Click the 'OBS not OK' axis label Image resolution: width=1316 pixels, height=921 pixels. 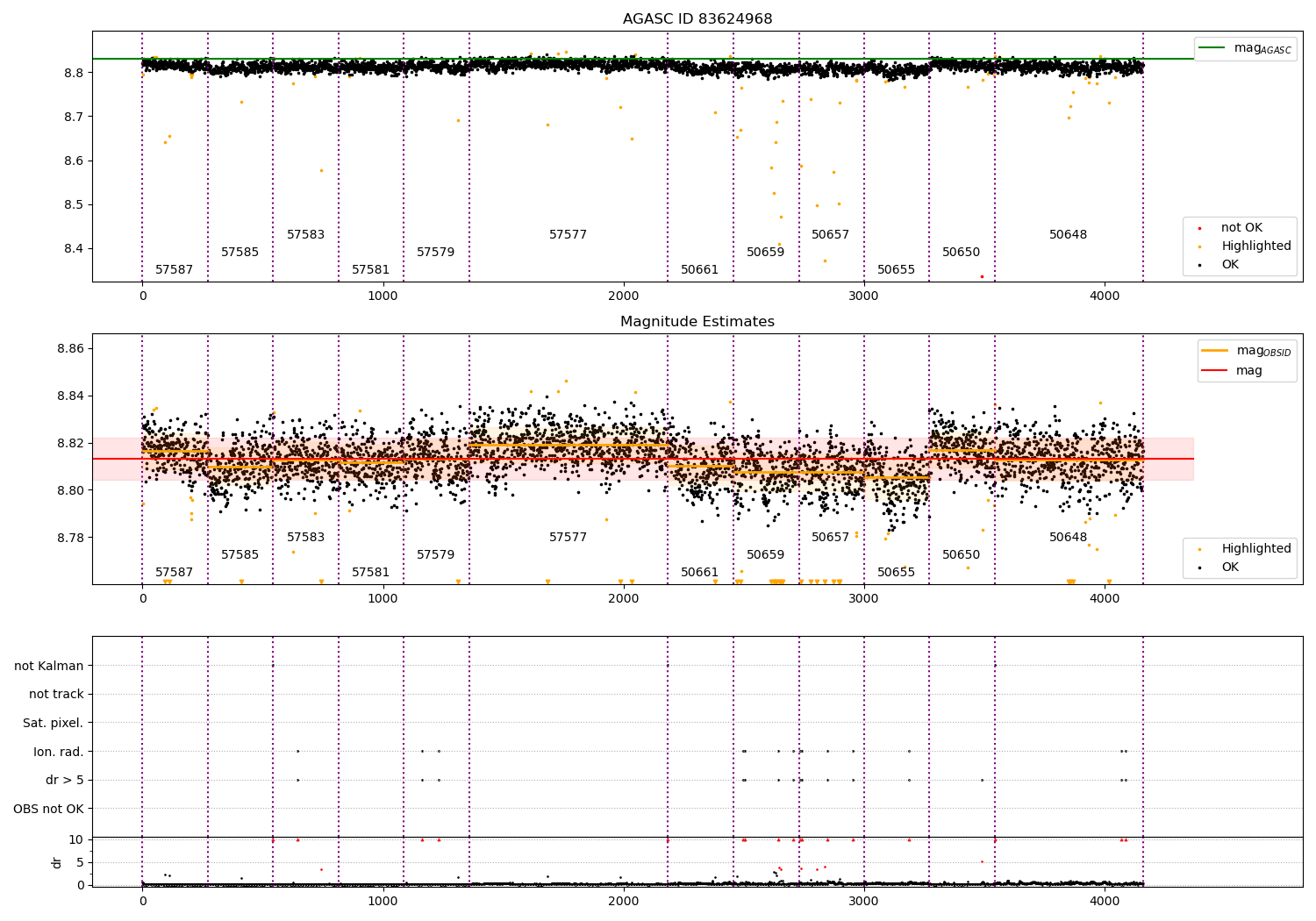48,809
